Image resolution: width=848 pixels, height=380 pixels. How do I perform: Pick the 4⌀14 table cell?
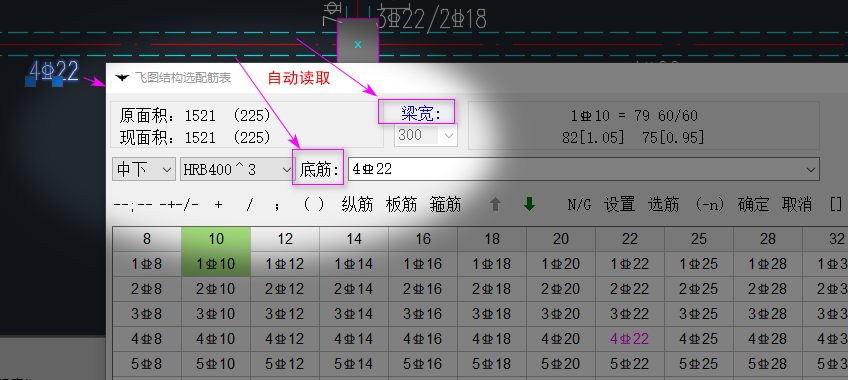pos(354,339)
